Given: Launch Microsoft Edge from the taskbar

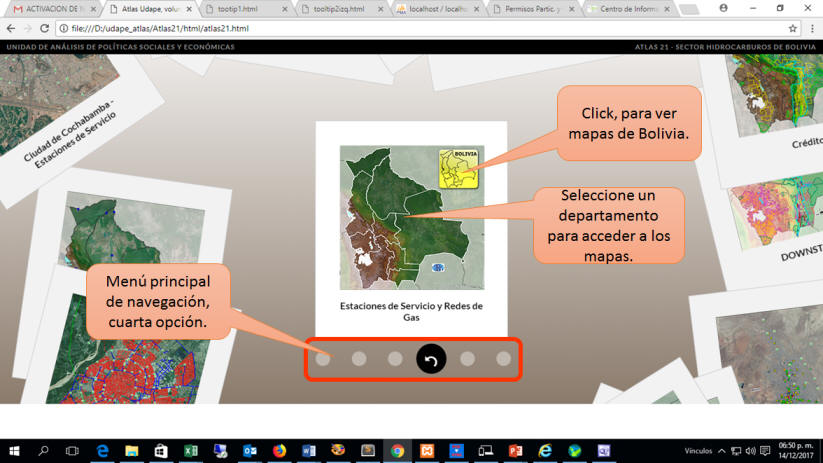Looking at the screenshot, I should pyautogui.click(x=102, y=451).
